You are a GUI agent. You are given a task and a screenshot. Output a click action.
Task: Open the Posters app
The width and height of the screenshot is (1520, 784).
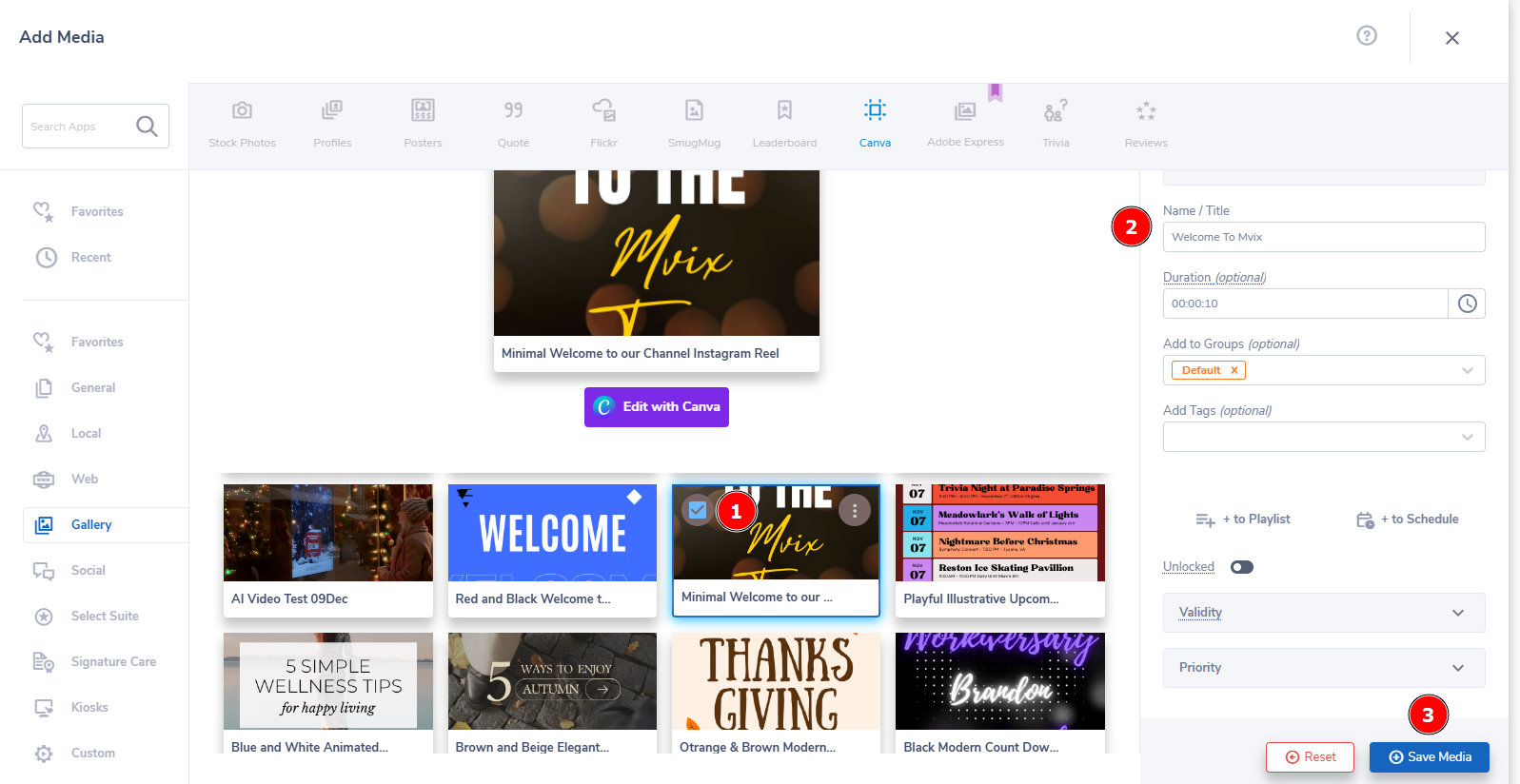[x=423, y=124]
